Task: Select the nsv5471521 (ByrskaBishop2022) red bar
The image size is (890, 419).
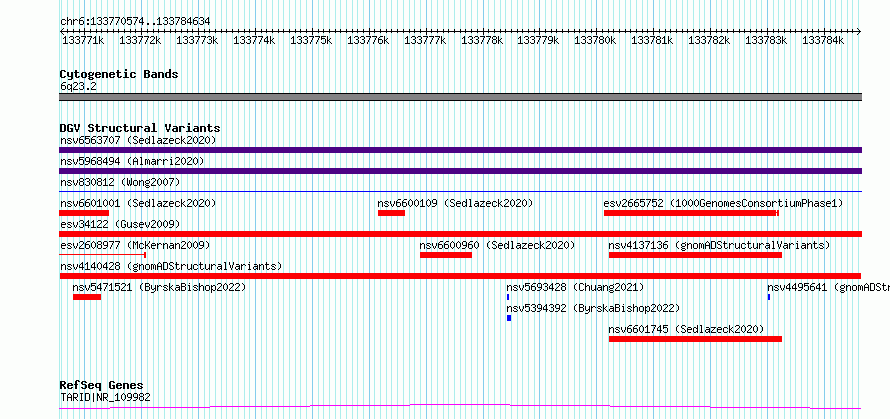Action: point(87,297)
